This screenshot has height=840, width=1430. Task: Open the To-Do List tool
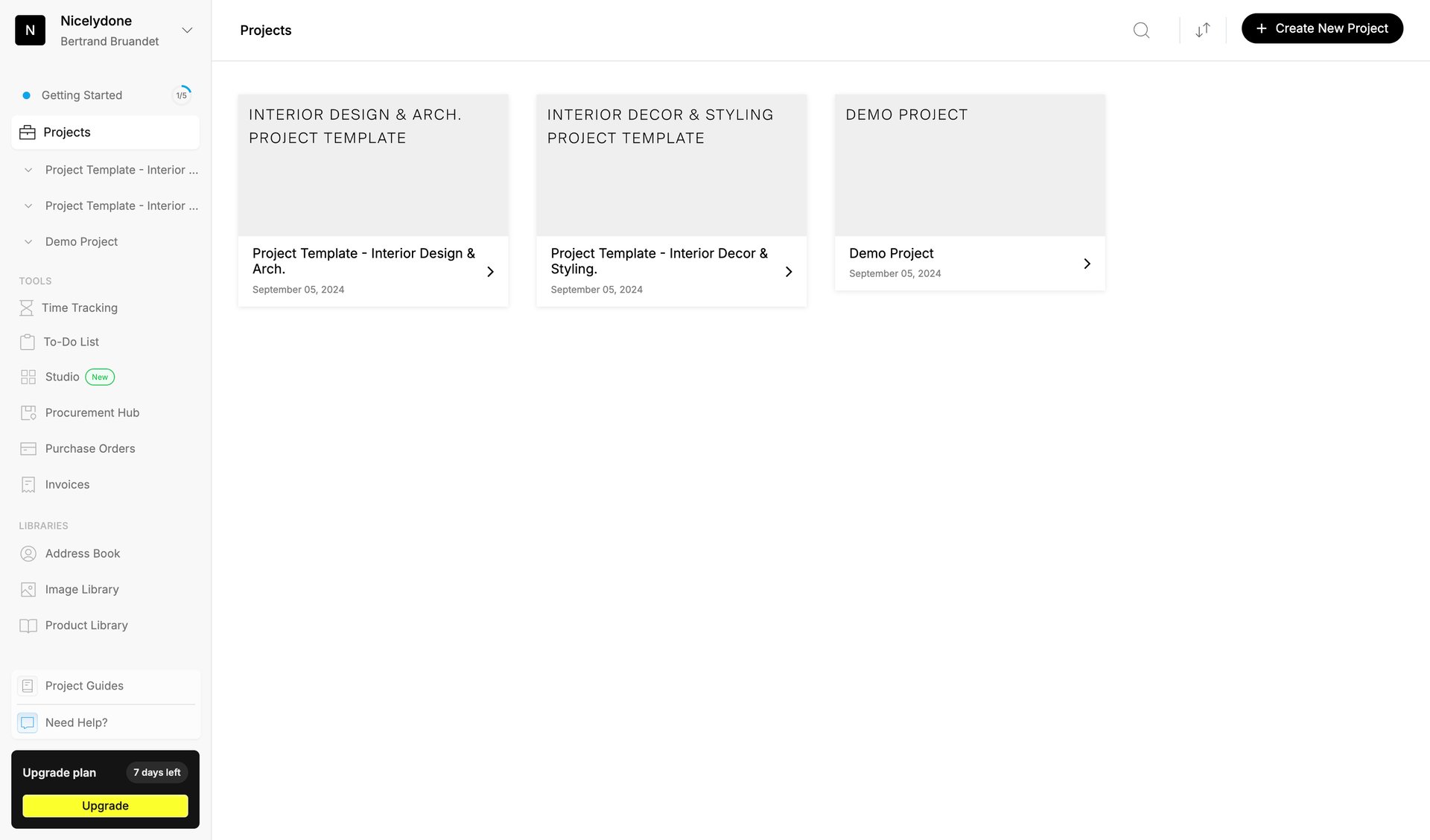click(71, 342)
